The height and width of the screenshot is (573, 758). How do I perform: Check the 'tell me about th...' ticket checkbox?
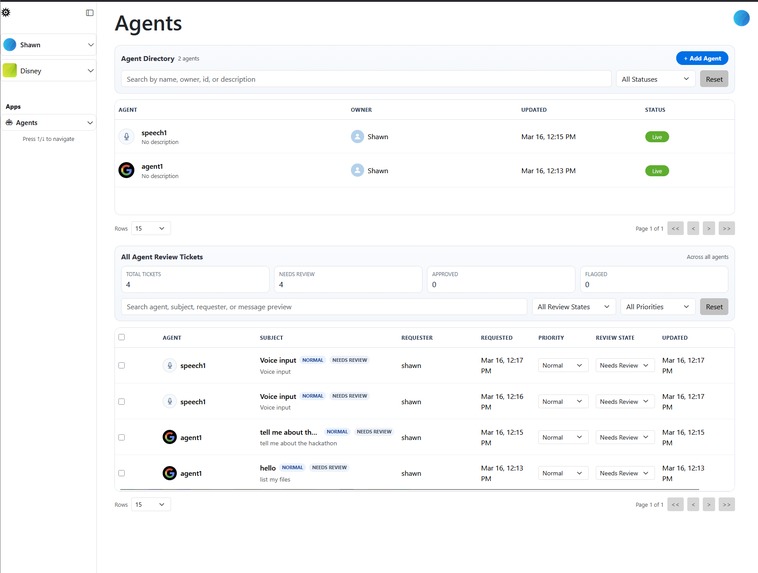click(122, 437)
